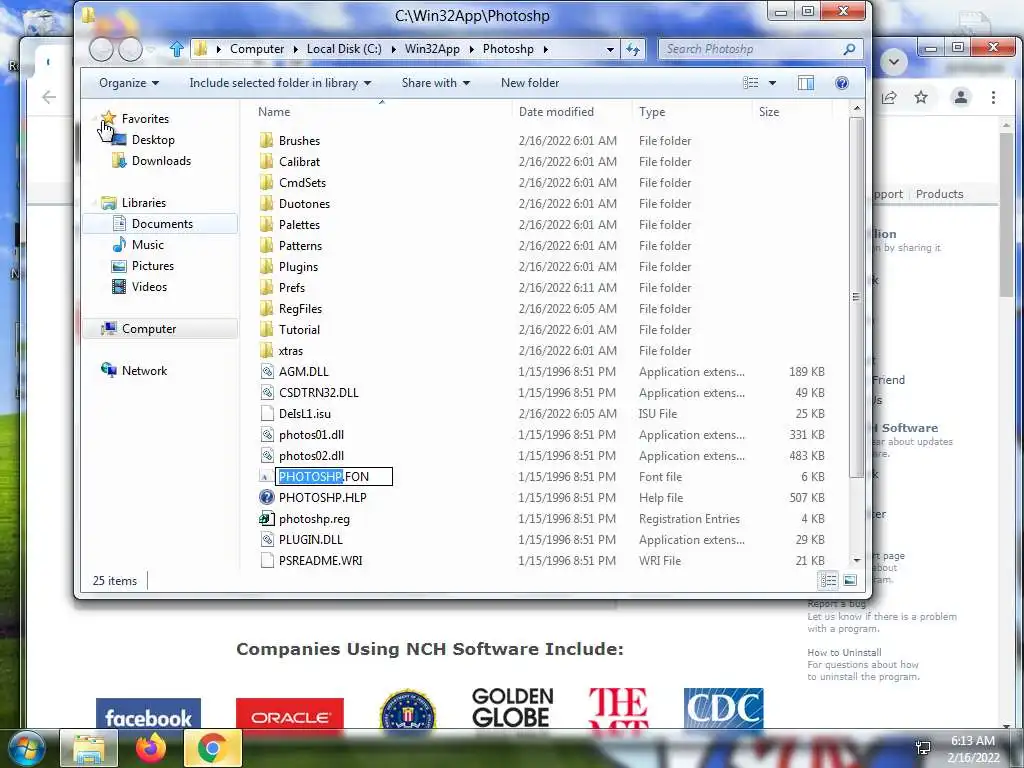Screen dimensions: 1024x768
Task: Click the PHOTOSHP.HLP help file icon
Action: tap(266, 498)
